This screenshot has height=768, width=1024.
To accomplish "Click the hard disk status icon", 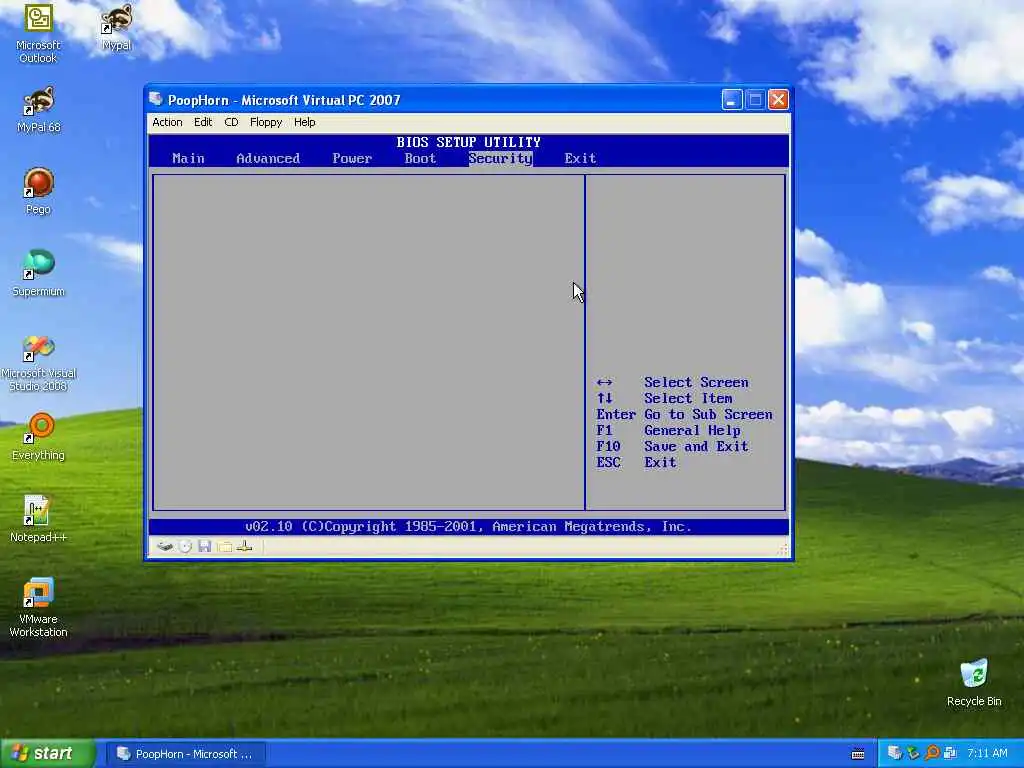I will [x=165, y=546].
